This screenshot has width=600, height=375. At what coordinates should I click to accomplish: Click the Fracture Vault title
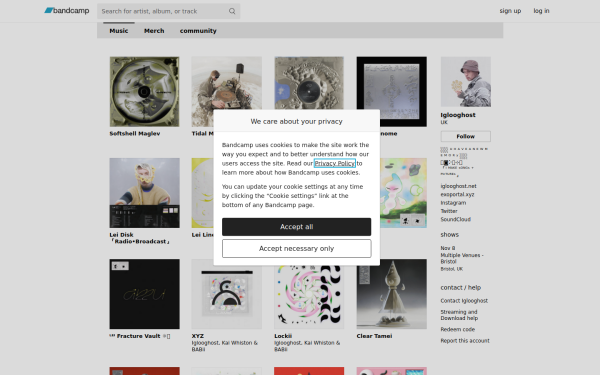point(139,336)
